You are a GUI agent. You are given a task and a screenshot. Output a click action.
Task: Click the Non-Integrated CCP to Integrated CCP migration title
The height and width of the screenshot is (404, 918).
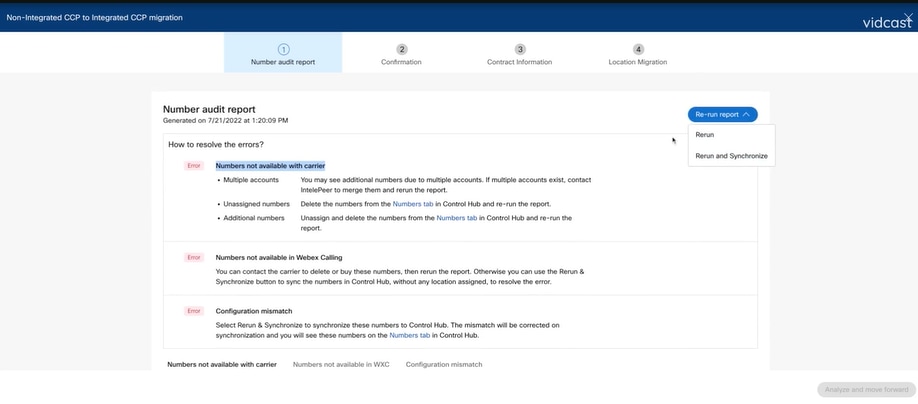tap(94, 18)
